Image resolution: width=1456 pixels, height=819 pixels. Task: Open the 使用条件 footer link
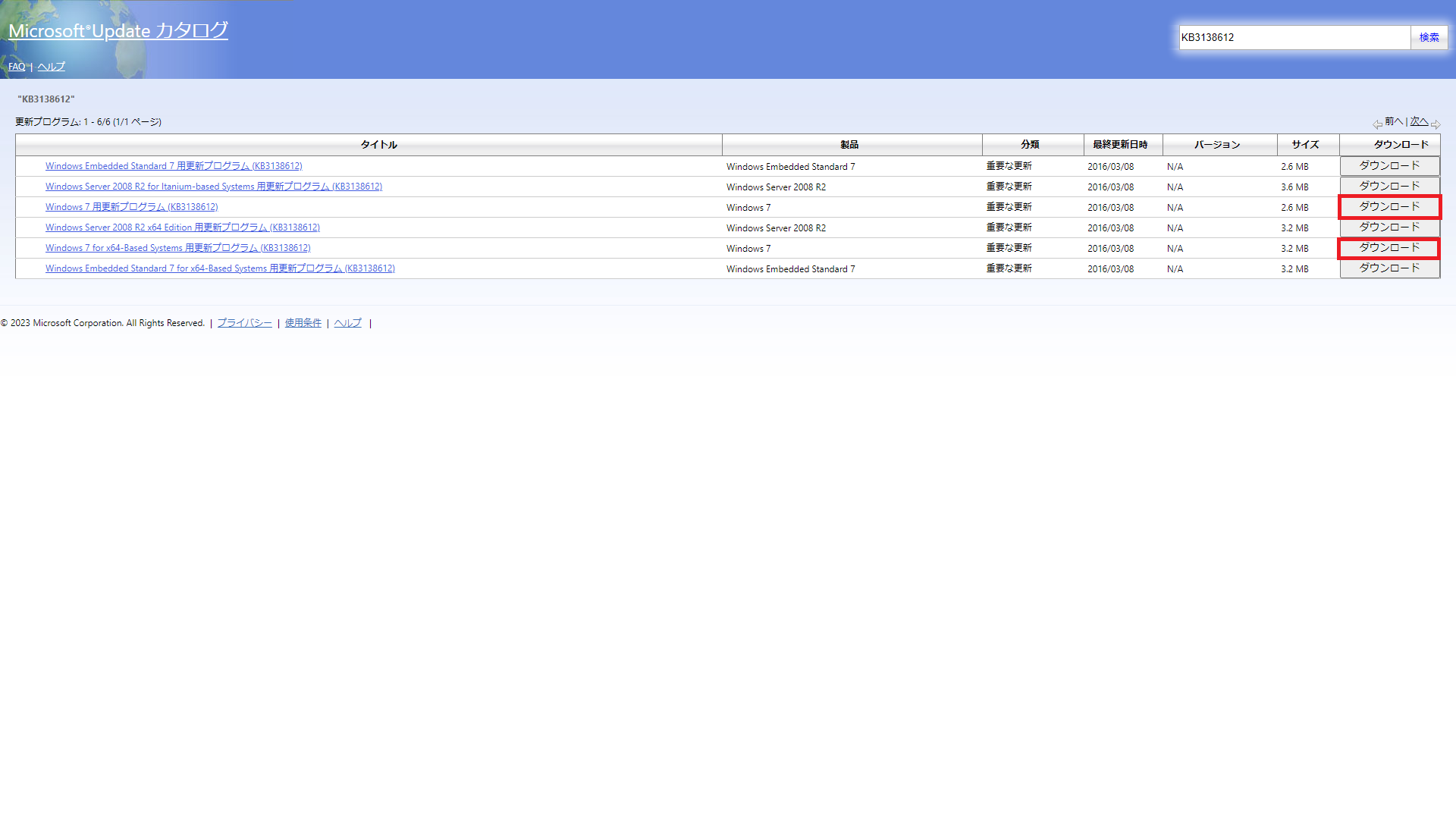(x=303, y=323)
